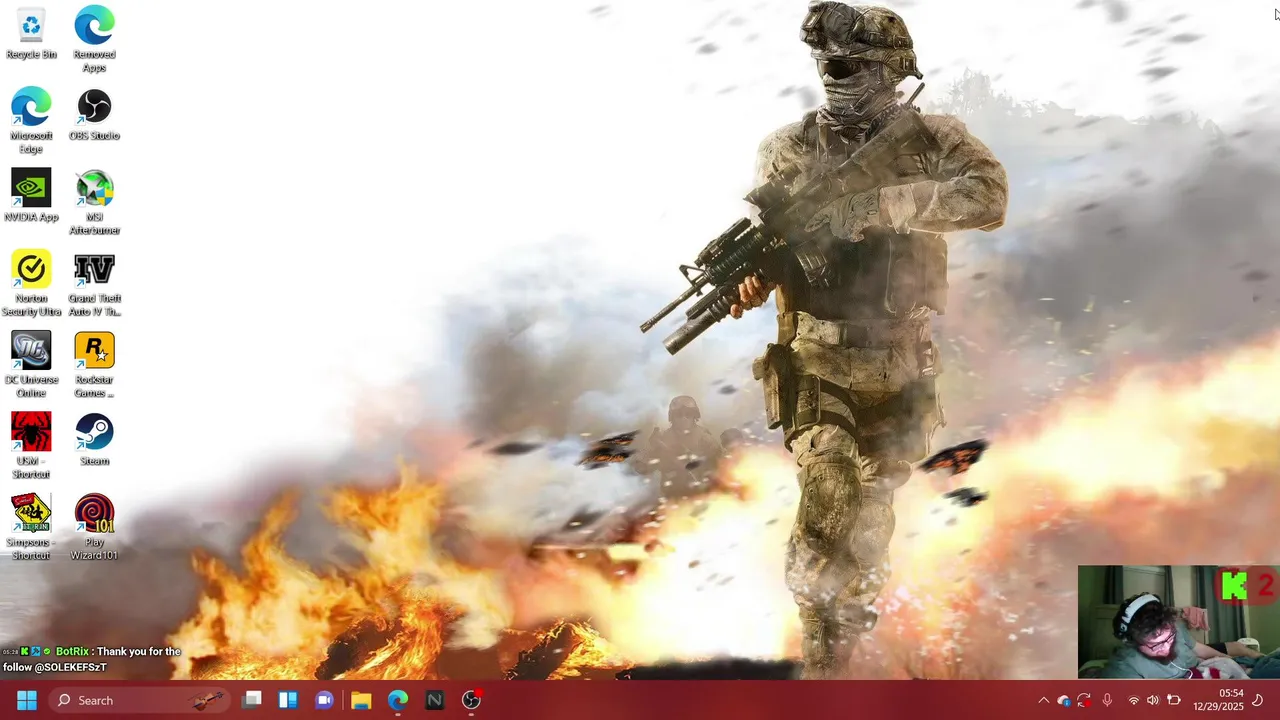Open the OneDrive cloud tray icon
The width and height of the screenshot is (1280, 720).
click(x=1063, y=700)
